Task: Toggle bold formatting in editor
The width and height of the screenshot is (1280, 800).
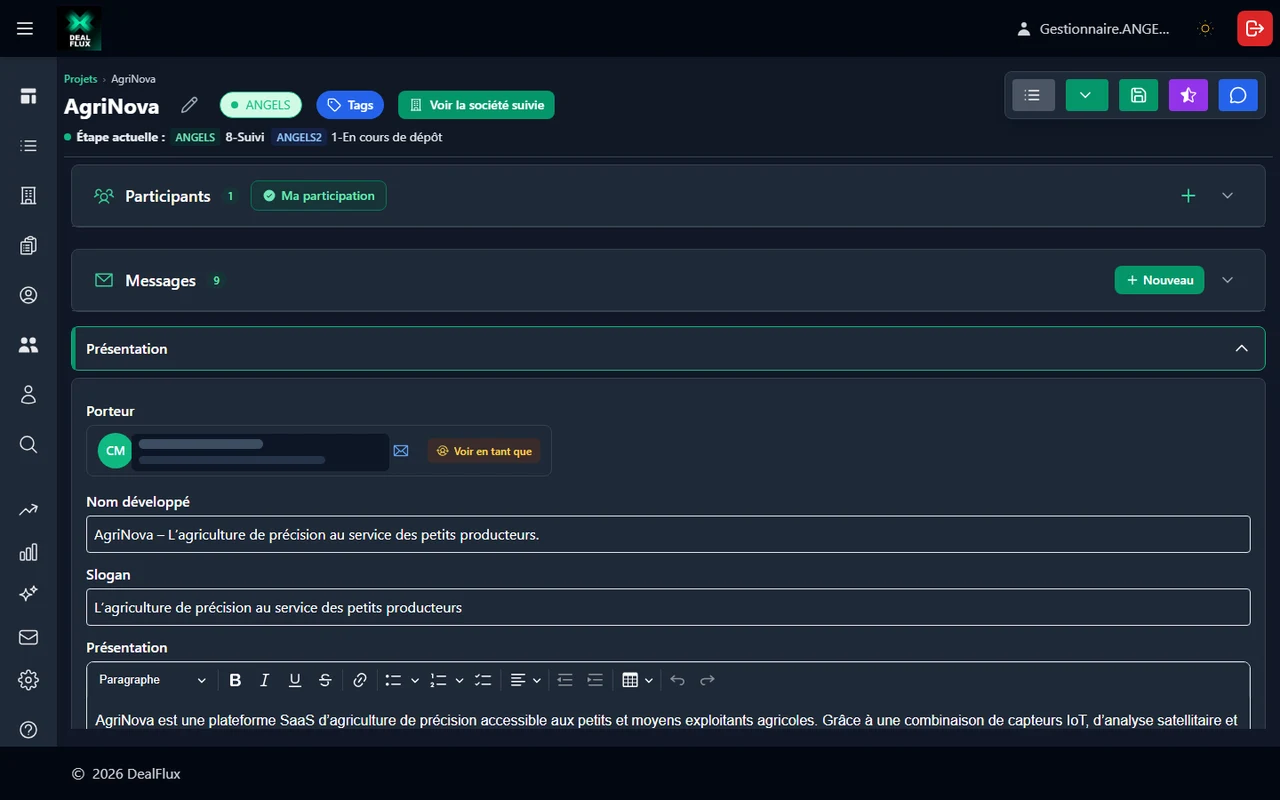Action: tap(235, 680)
